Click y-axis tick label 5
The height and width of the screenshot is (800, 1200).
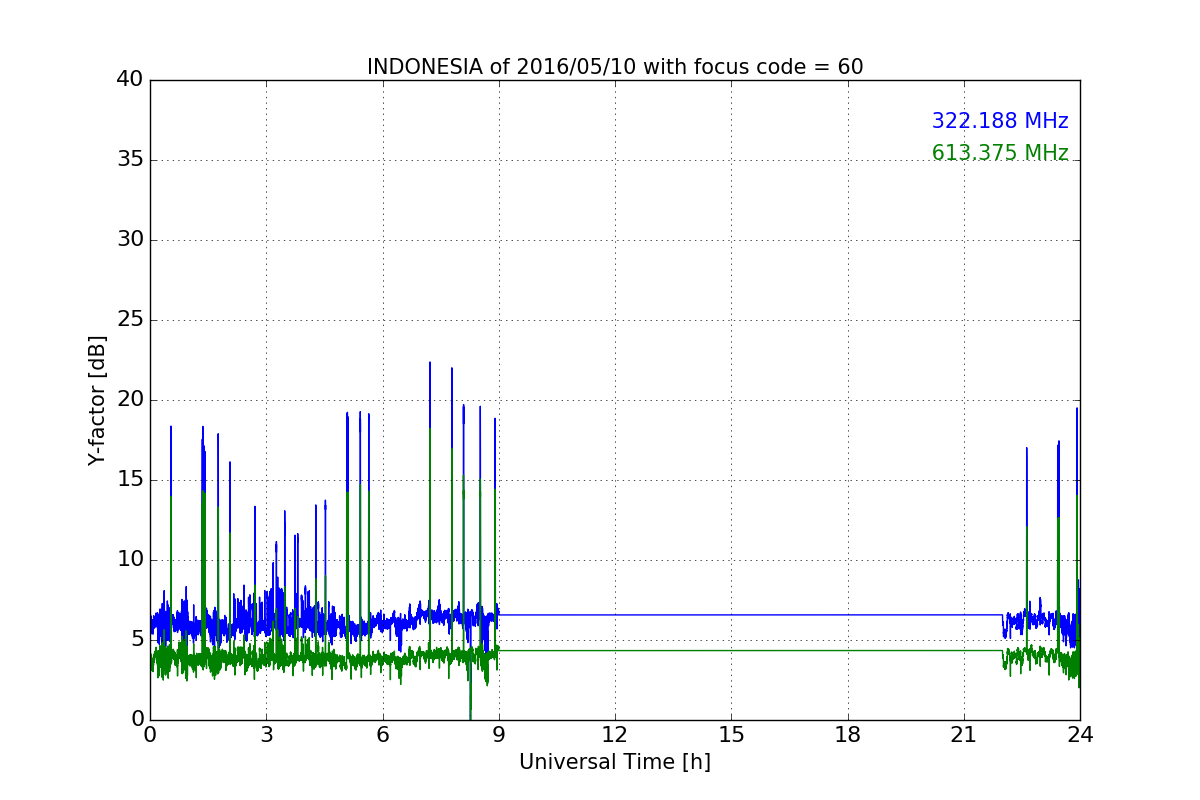(x=137, y=640)
